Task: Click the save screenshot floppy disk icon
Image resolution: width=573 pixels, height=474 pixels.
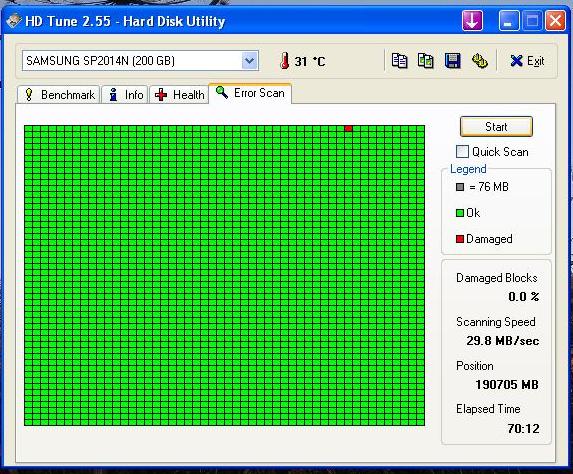Action: point(452,61)
